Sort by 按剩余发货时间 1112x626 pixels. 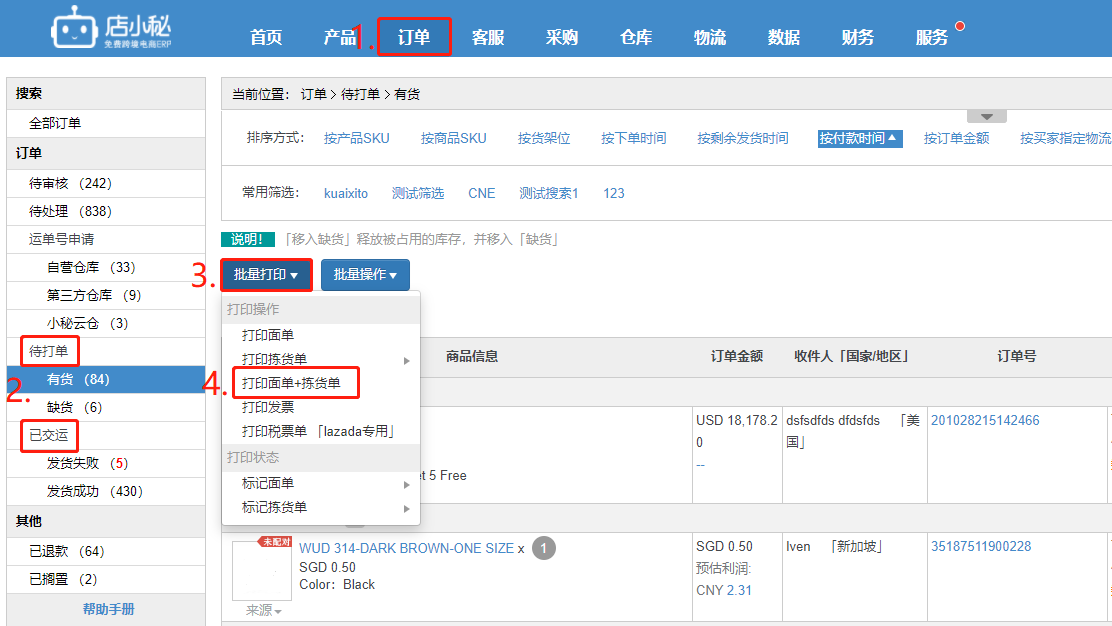coord(743,138)
